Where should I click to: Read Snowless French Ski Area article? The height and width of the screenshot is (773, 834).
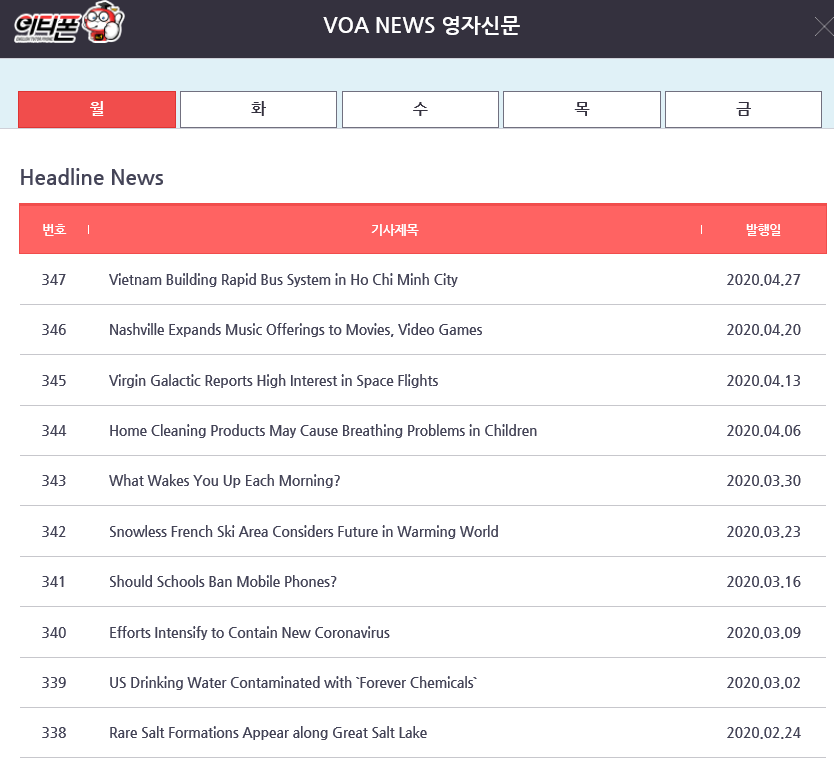coord(303,532)
